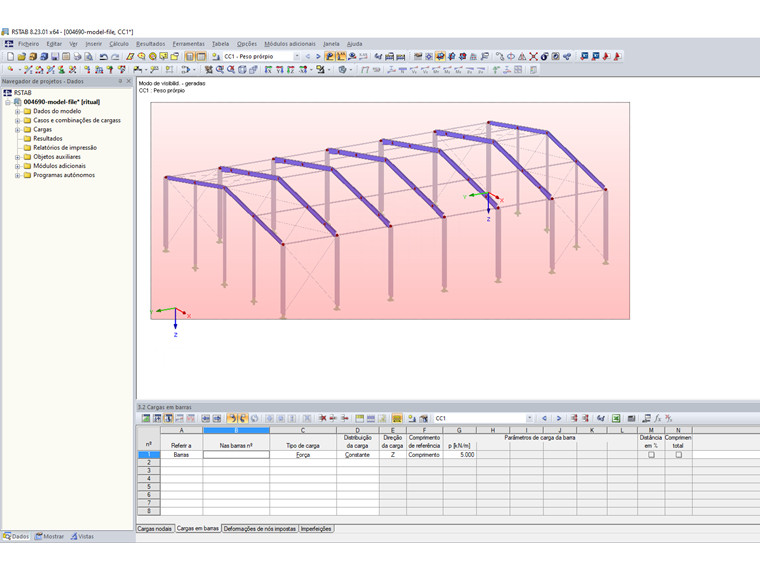Open the 'Módulos adicionais' menu
This screenshot has height=570, width=760.
coord(290,44)
